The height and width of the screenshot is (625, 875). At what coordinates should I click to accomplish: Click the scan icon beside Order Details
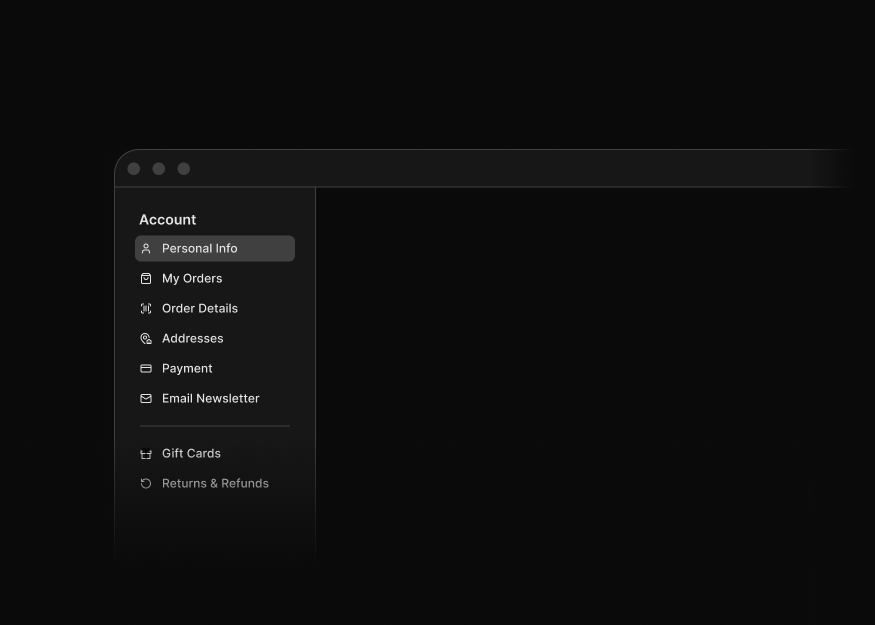[x=146, y=309]
